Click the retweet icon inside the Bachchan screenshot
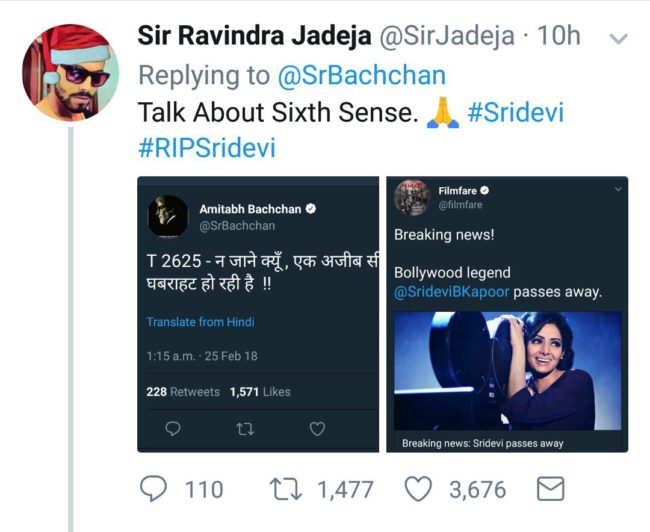 245,429
